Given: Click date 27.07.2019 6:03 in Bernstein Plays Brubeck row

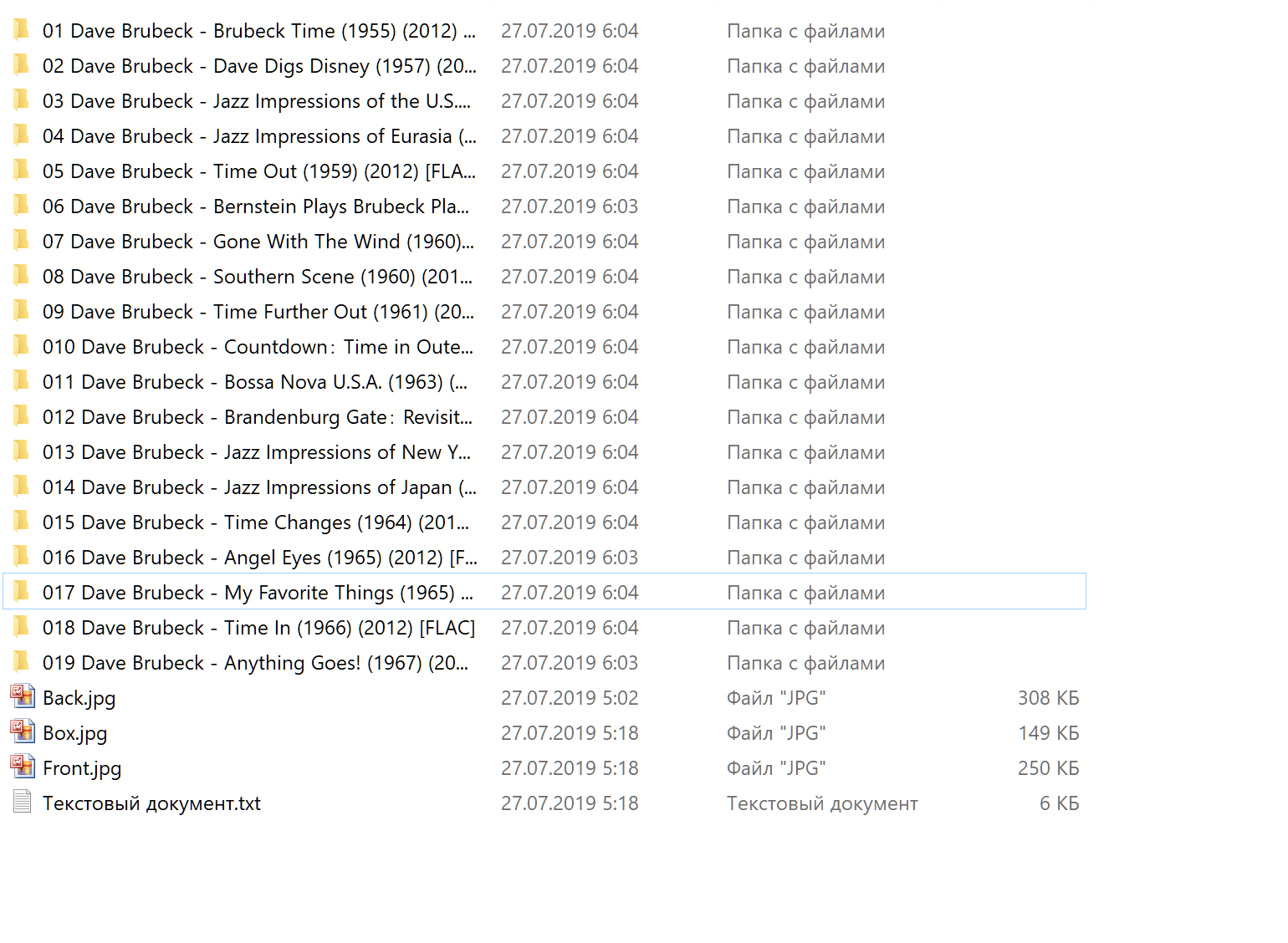Looking at the screenshot, I should click(570, 206).
